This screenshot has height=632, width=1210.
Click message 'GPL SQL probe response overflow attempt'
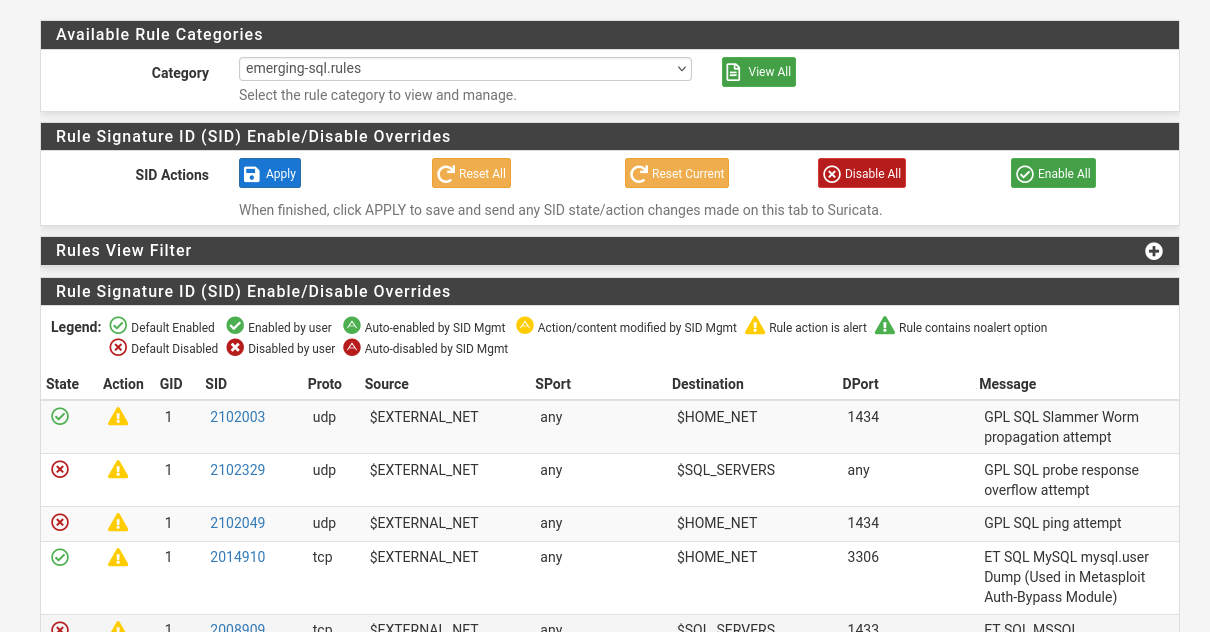point(1061,480)
